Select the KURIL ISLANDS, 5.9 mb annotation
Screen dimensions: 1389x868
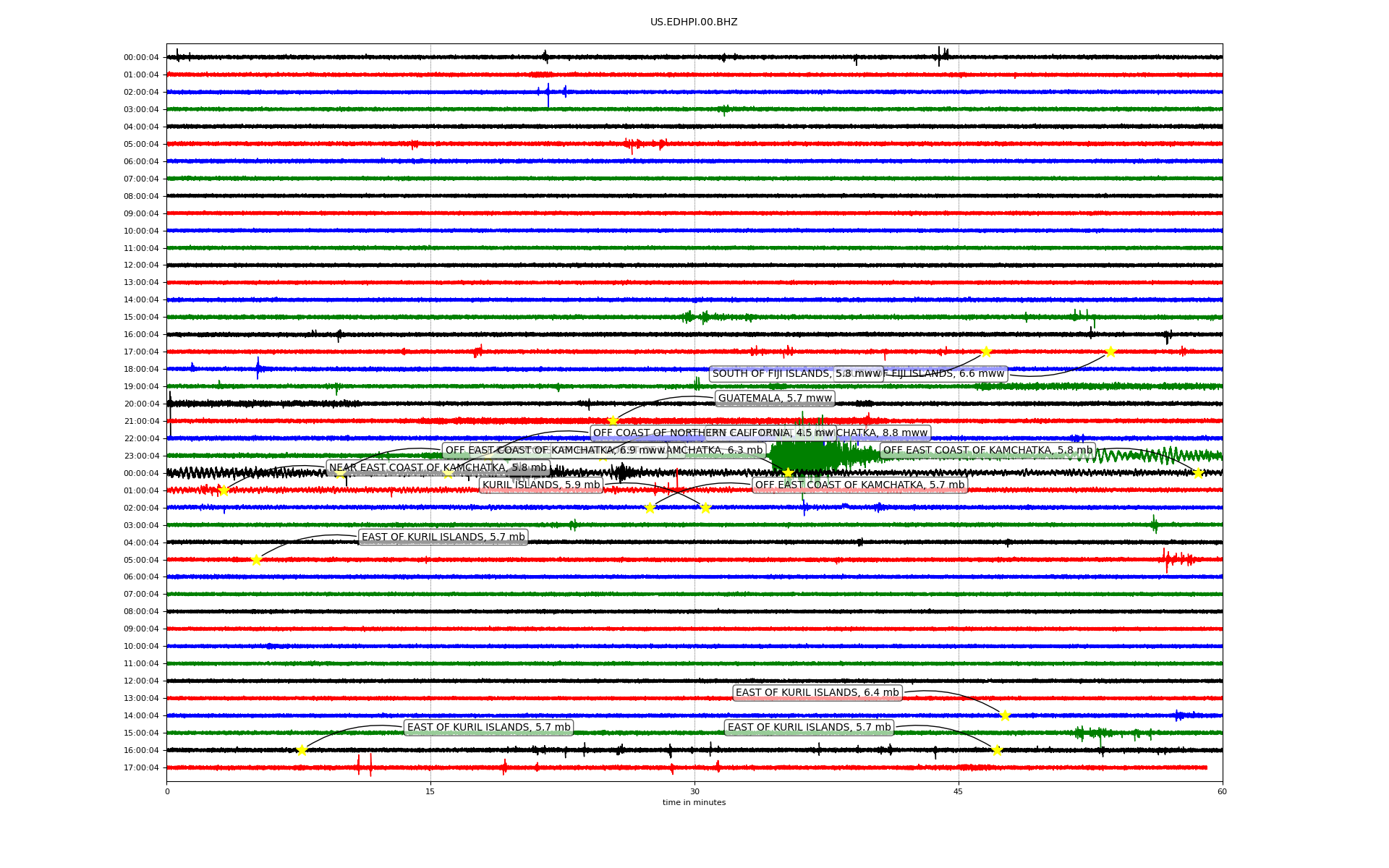click(x=541, y=485)
